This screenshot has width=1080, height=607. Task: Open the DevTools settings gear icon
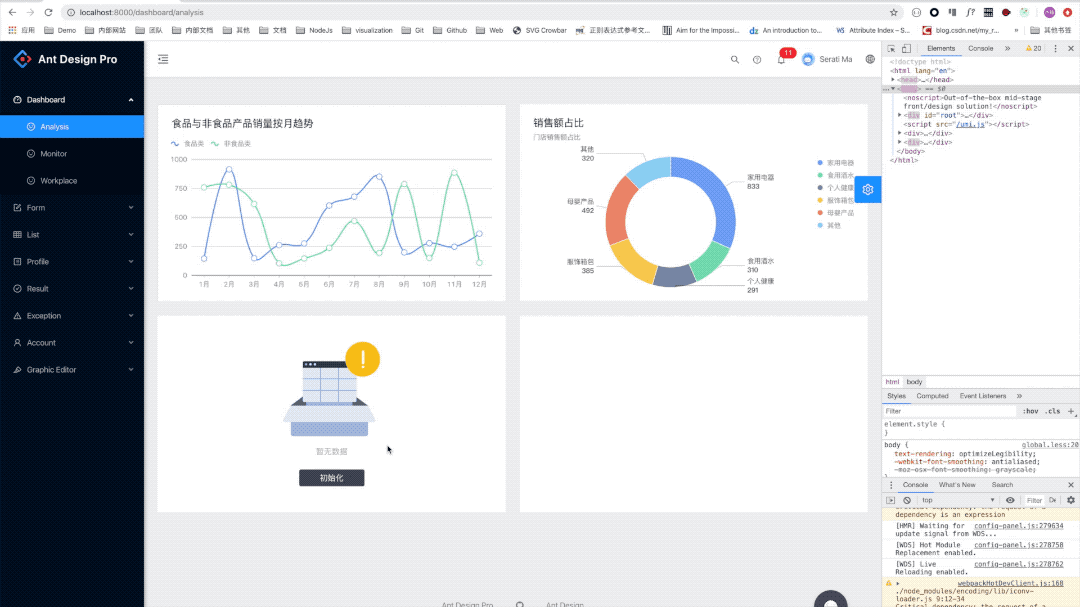[x=1070, y=499]
